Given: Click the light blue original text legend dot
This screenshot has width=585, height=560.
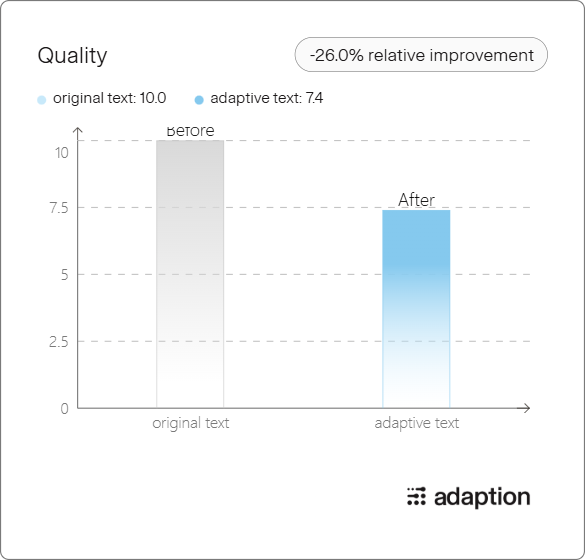Looking at the screenshot, I should 42,100.
